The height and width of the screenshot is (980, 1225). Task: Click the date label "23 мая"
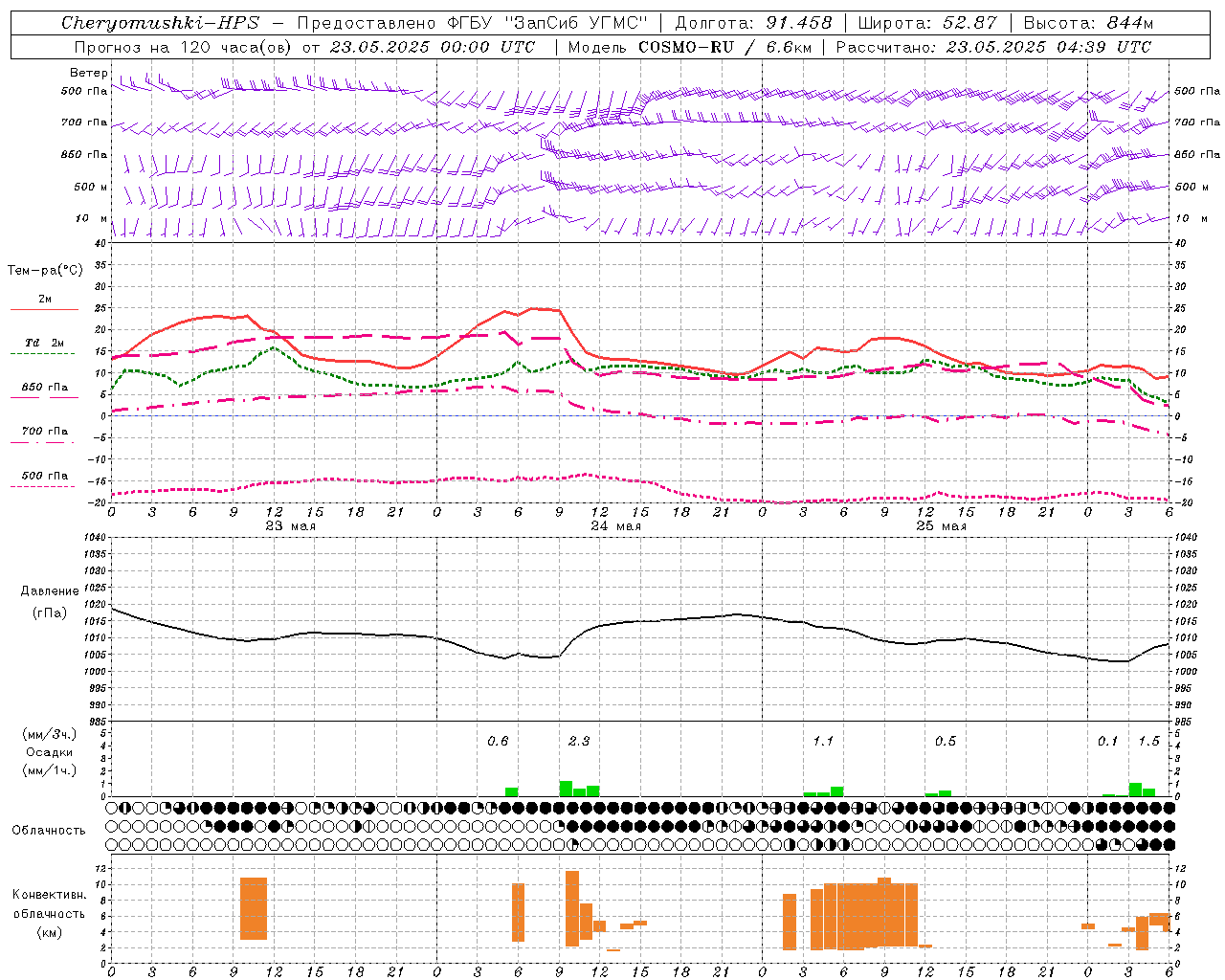(x=291, y=526)
